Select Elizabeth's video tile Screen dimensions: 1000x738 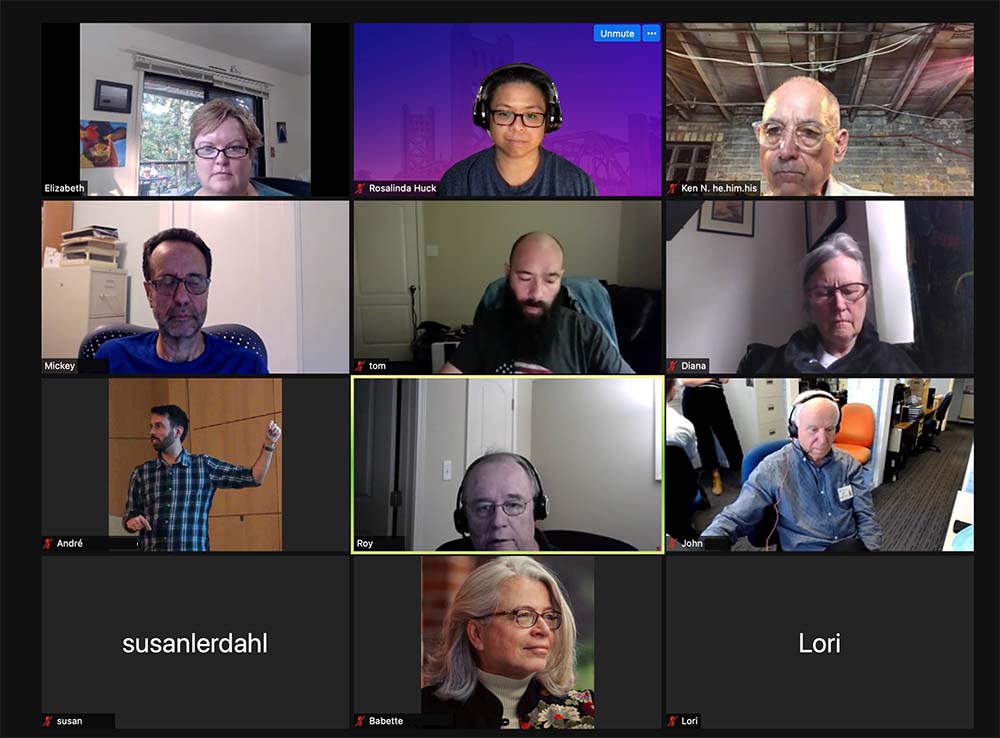coord(195,110)
